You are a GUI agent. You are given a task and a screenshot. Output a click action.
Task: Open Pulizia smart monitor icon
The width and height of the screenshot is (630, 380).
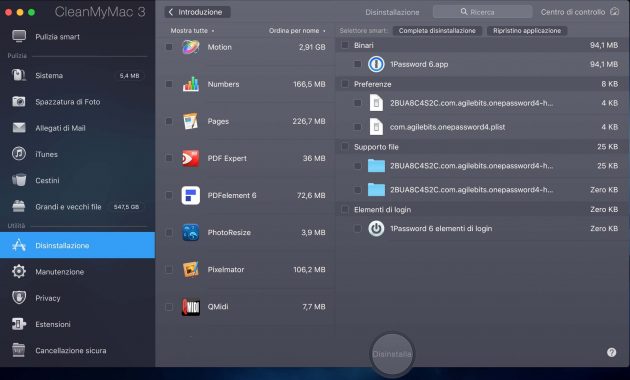(19, 36)
